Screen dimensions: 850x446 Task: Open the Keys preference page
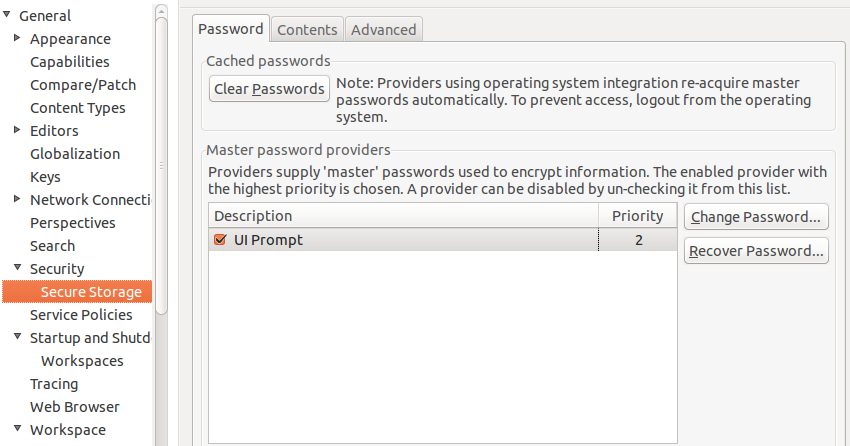pos(45,177)
